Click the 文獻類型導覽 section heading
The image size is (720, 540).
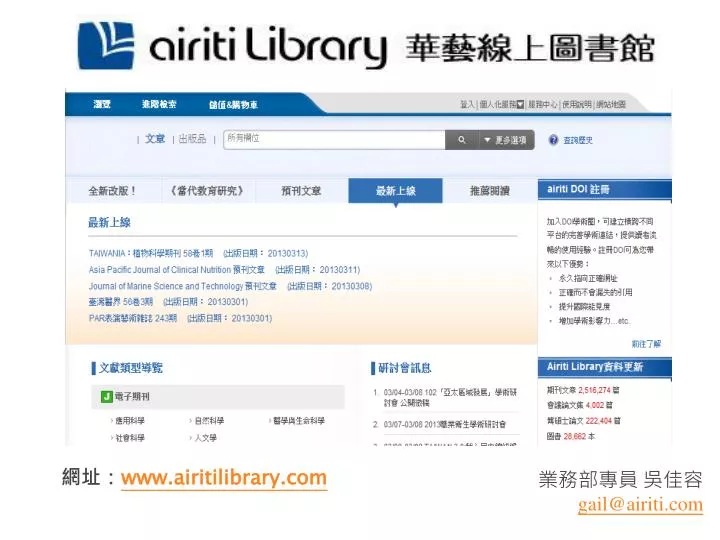131,368
